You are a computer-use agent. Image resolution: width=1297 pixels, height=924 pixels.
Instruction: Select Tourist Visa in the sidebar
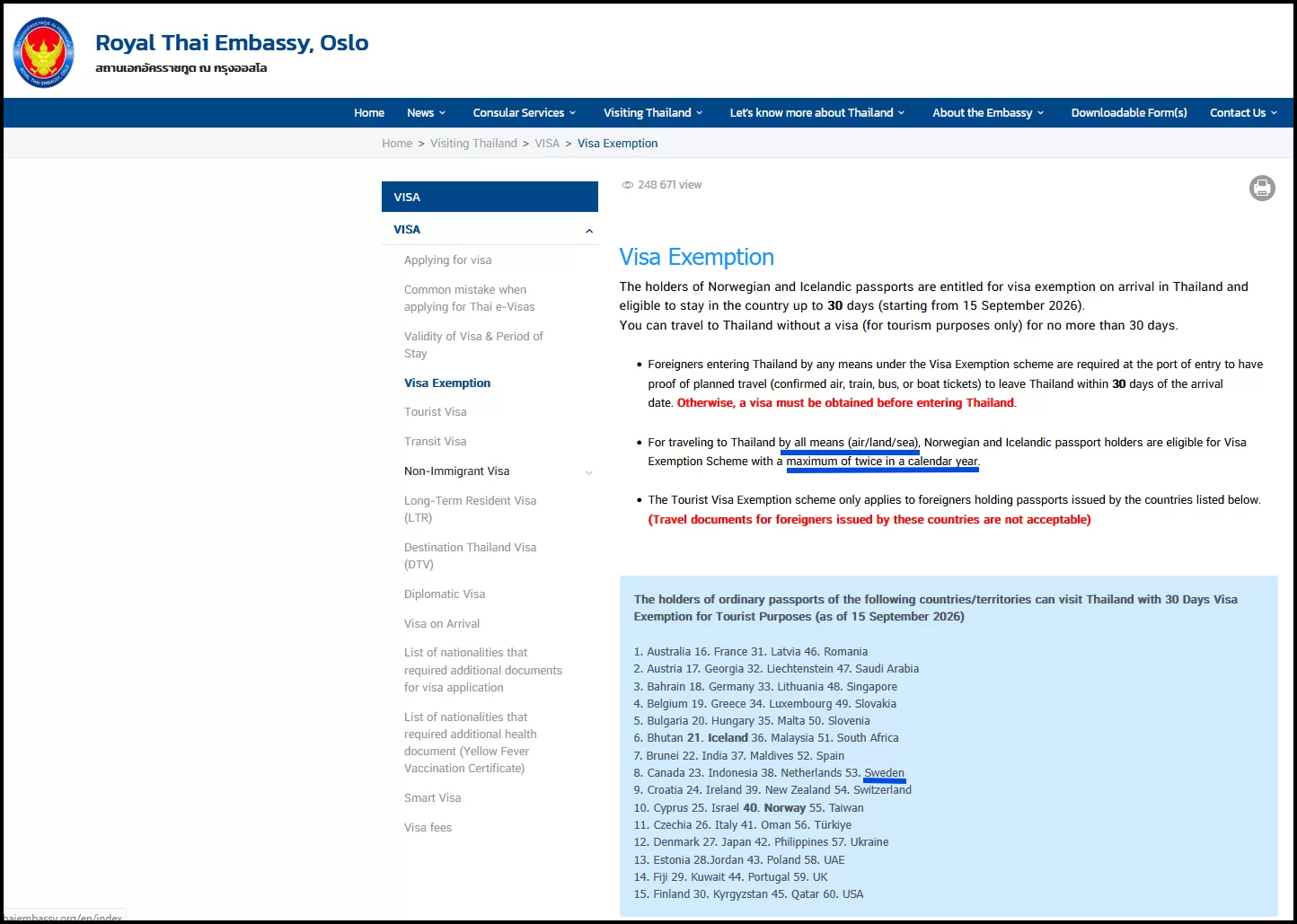pyautogui.click(x=436, y=412)
